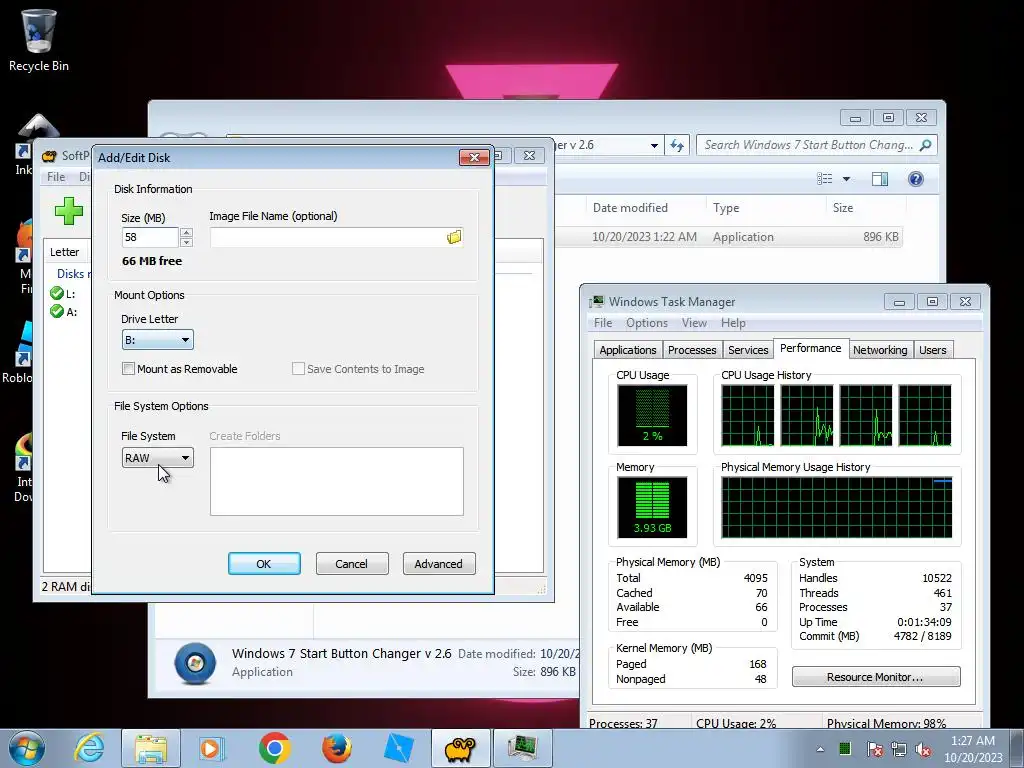Click Cancel in Add/Edit Disk
Image resolution: width=1024 pixels, height=768 pixels.
[351, 564]
